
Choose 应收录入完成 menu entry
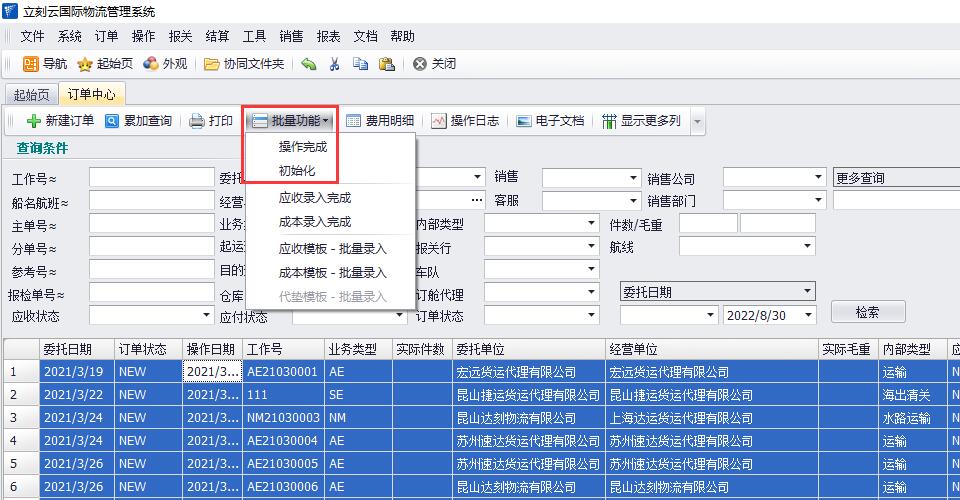tap(315, 198)
